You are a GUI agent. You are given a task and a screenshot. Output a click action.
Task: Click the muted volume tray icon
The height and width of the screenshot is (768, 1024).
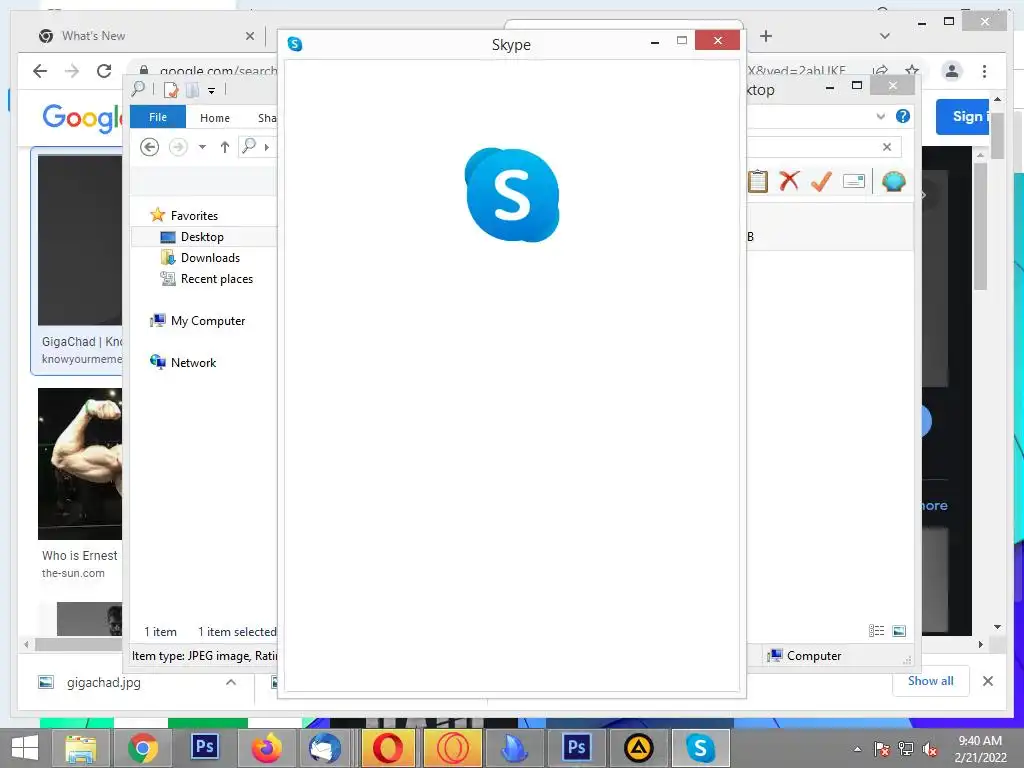(929, 748)
